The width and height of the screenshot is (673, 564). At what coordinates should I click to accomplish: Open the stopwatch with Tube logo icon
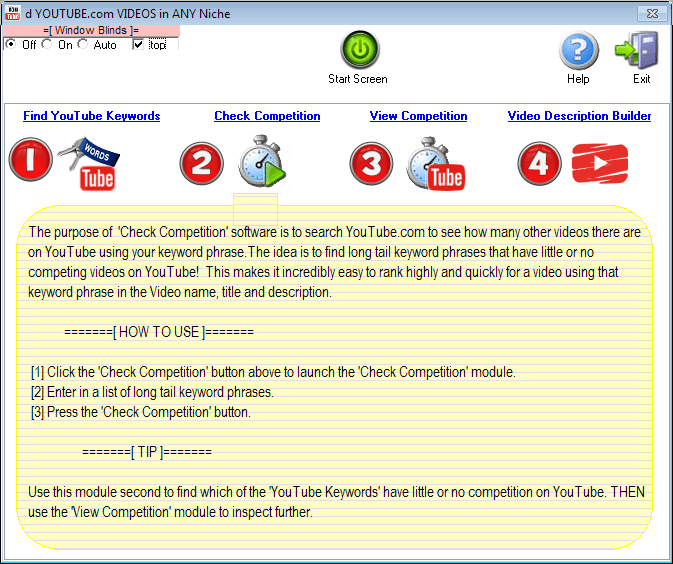[x=435, y=164]
